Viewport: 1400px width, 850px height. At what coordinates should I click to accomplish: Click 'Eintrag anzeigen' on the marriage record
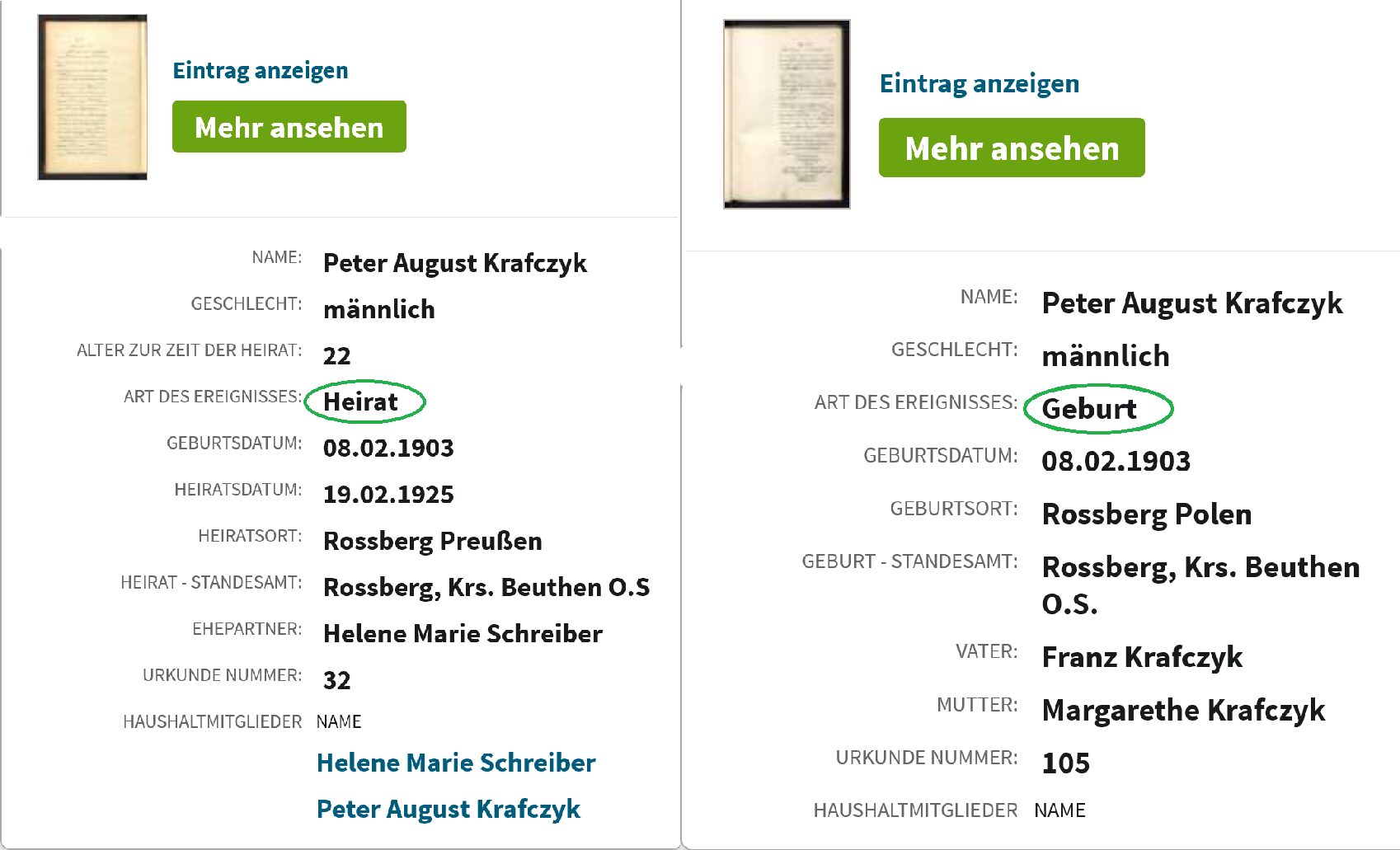coord(260,70)
